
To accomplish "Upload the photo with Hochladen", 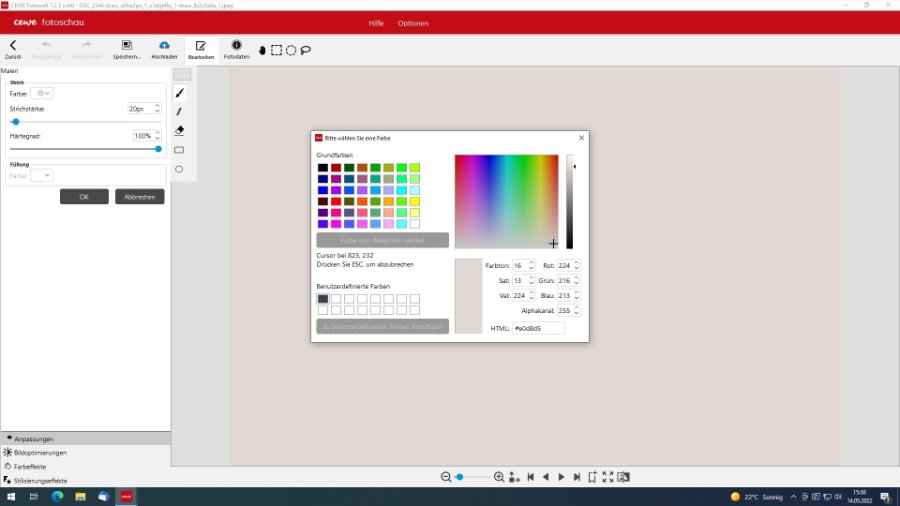I will 164,49.
